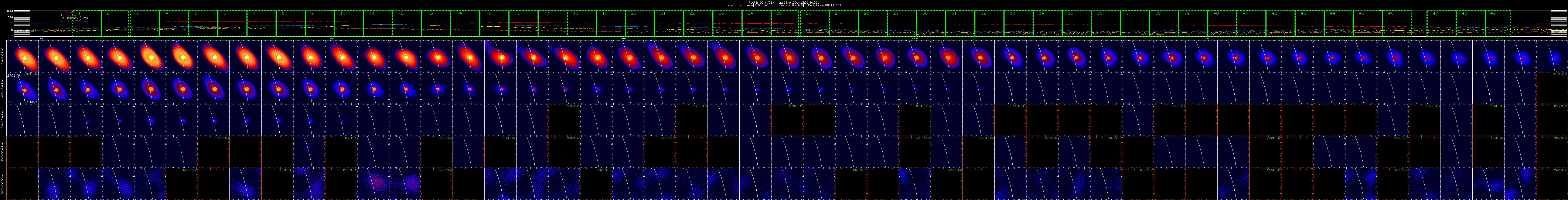Select time interval 26 on the lightcurve
This screenshot has width=1568, height=200.
pos(815,23)
